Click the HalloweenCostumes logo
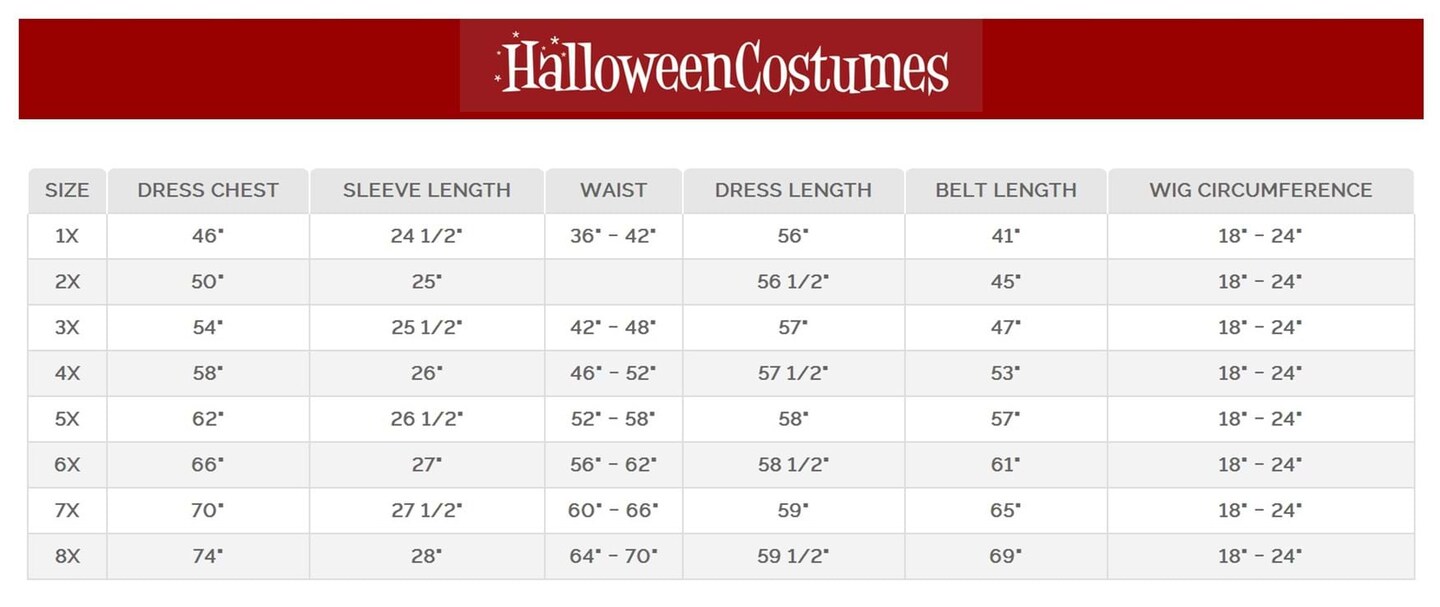1440x607 pixels. pyautogui.click(x=721, y=68)
